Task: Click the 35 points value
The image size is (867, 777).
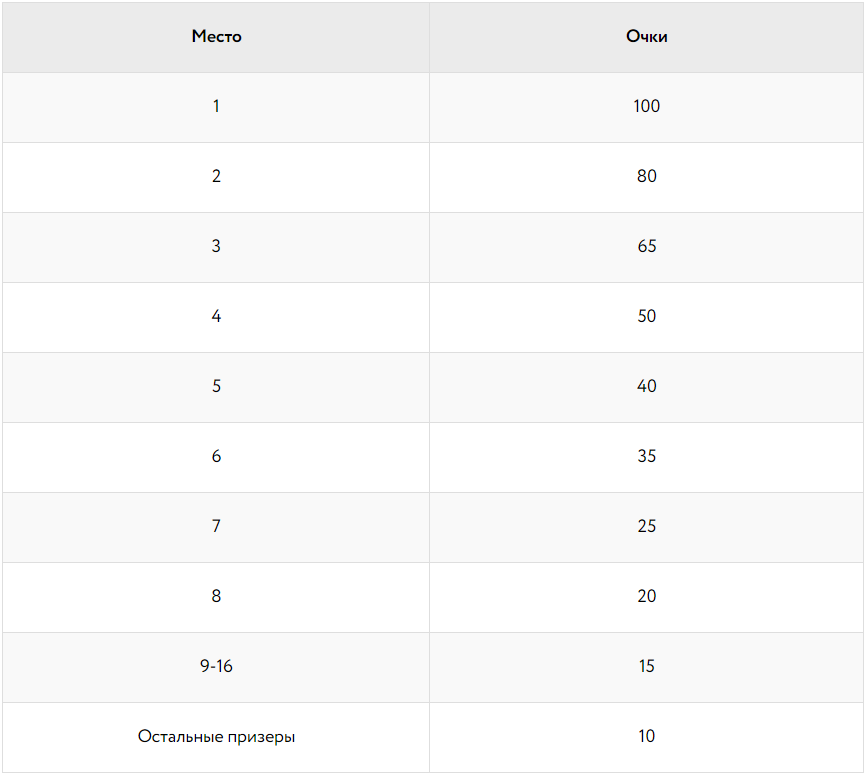Action: (646, 456)
